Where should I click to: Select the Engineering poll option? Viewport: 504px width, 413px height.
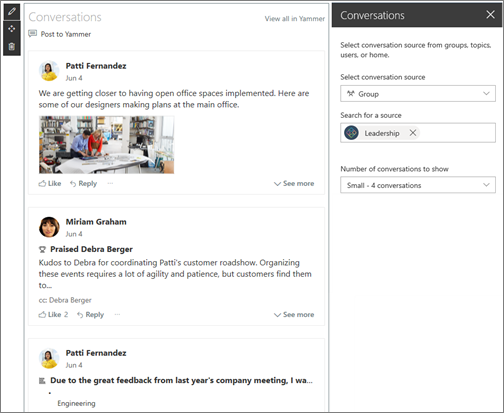(76, 403)
